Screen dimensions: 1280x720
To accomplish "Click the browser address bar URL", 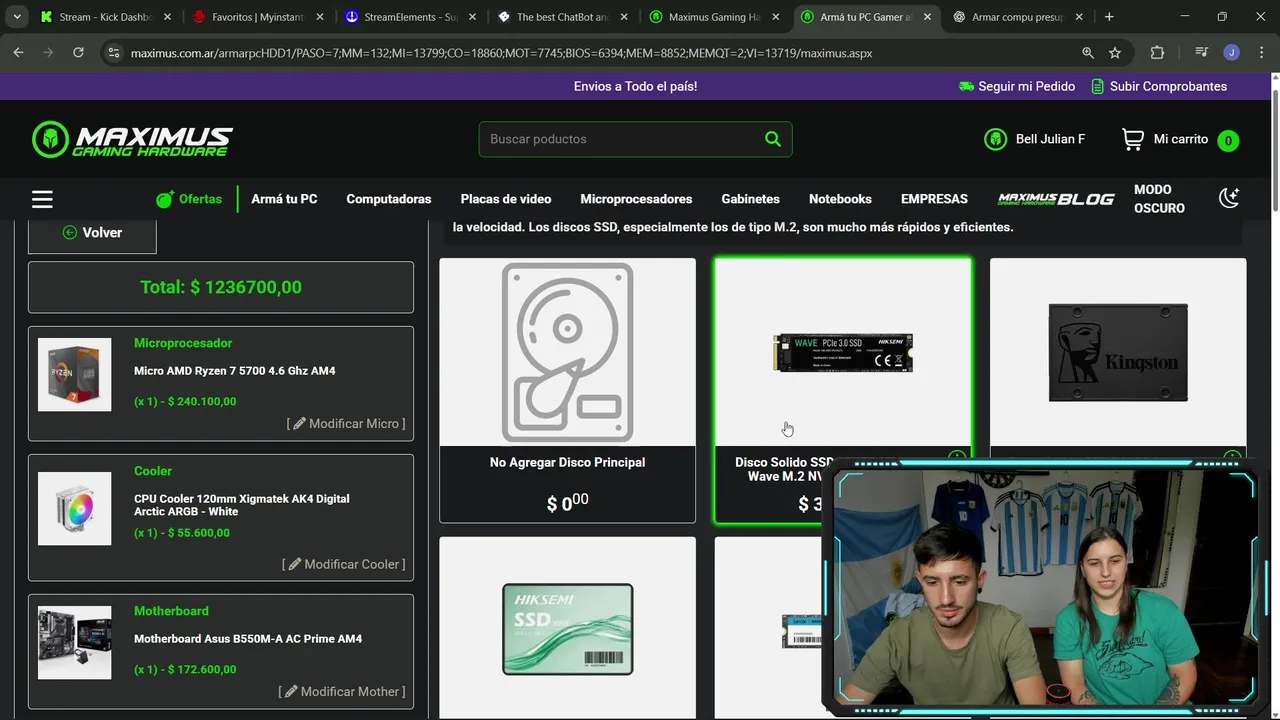I will coord(501,53).
